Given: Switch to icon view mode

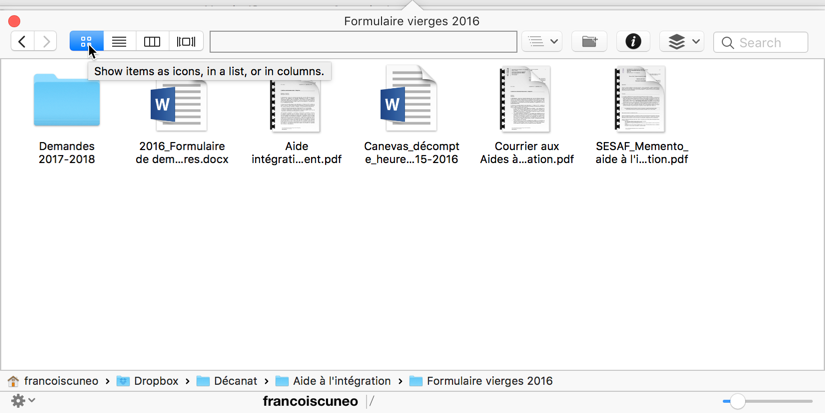Looking at the screenshot, I should click(86, 42).
